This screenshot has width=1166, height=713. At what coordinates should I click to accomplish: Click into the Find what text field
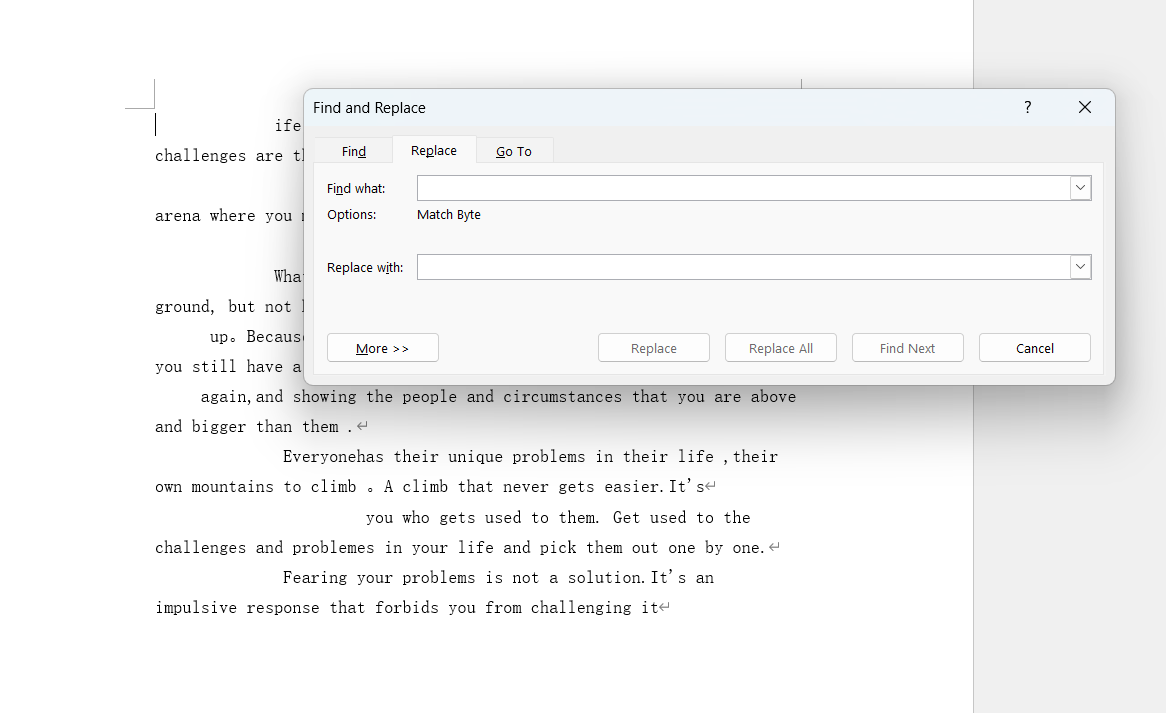(742, 188)
